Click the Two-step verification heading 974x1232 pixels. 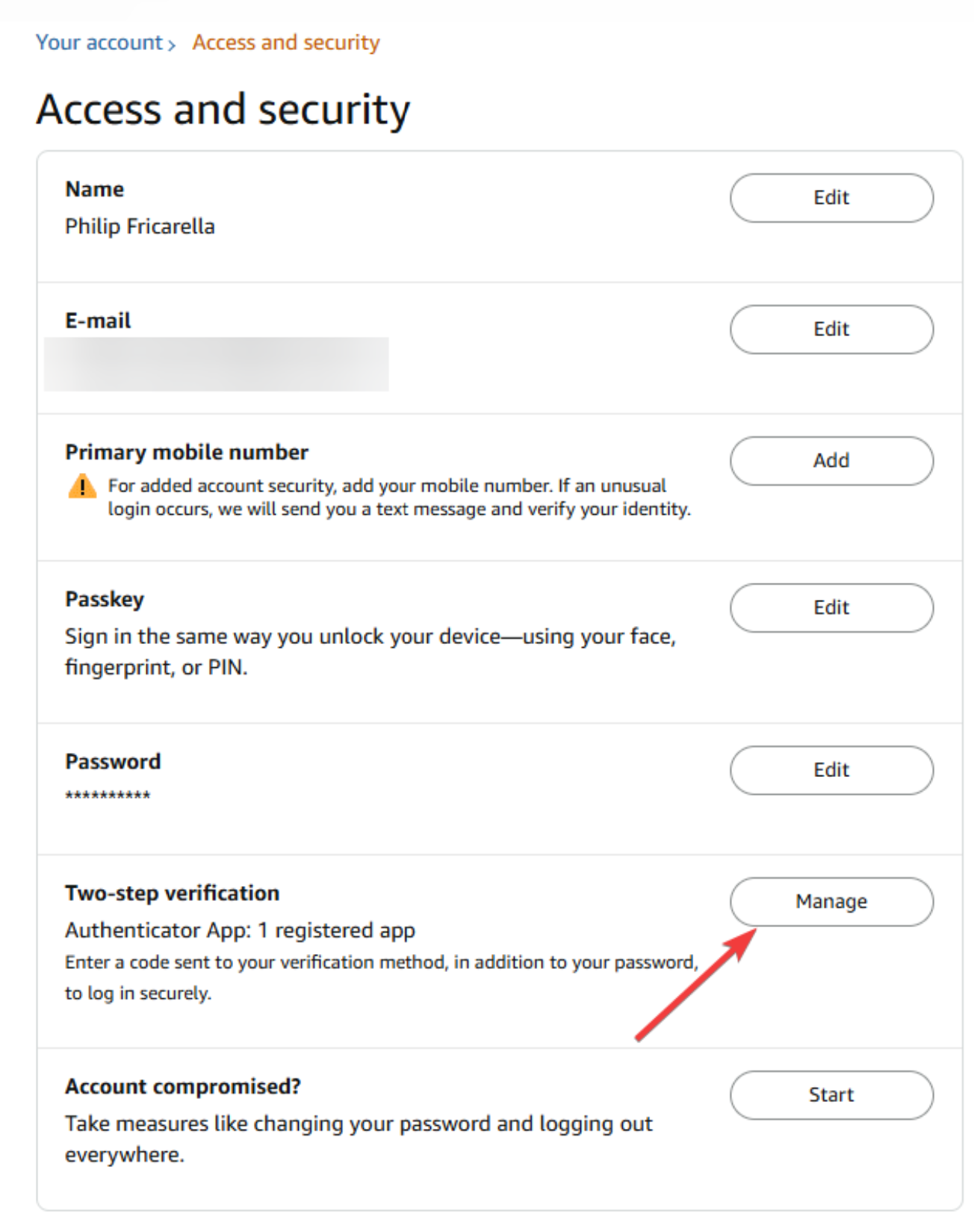[x=172, y=893]
